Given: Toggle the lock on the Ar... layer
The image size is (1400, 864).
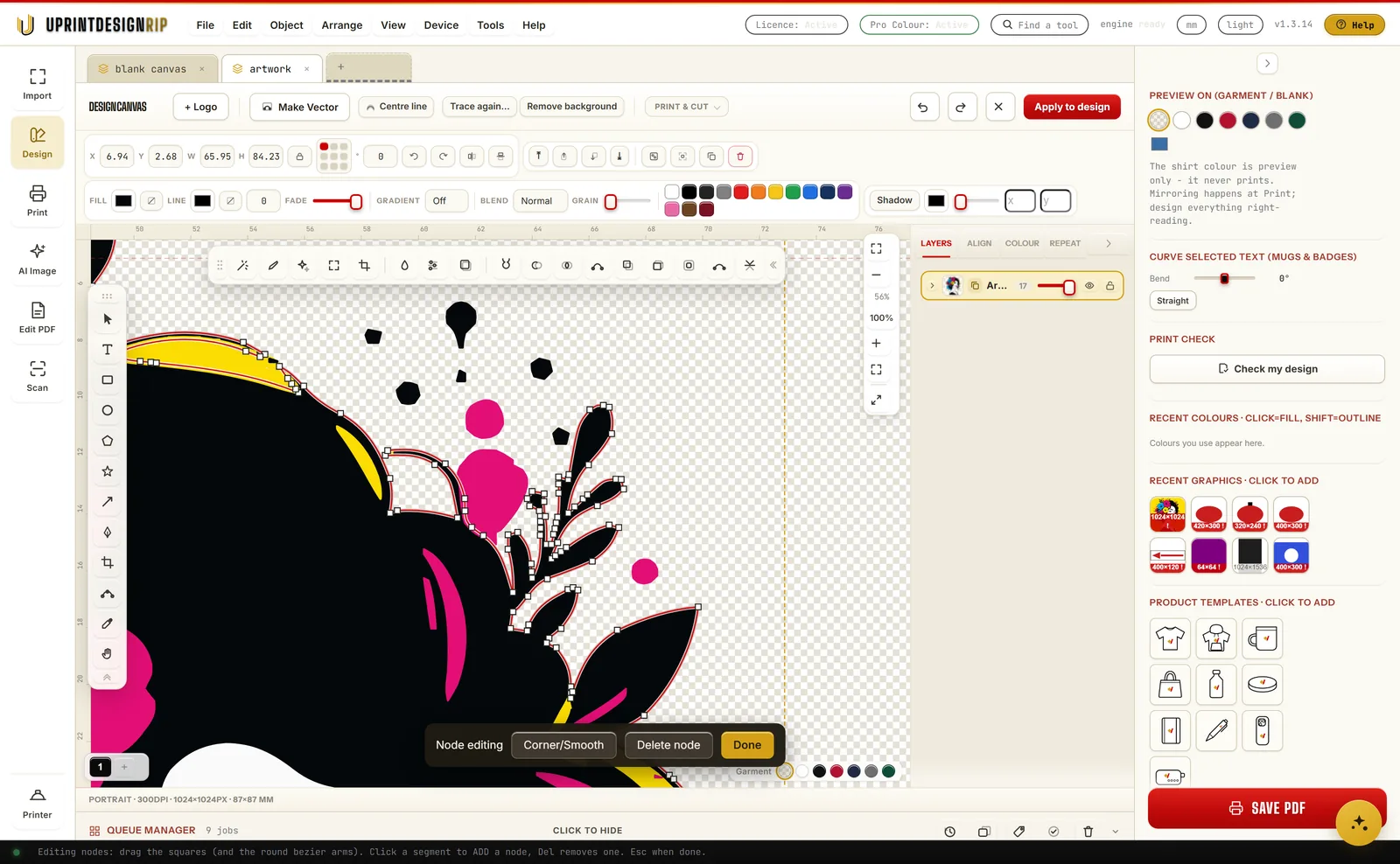Looking at the screenshot, I should click(x=1110, y=286).
